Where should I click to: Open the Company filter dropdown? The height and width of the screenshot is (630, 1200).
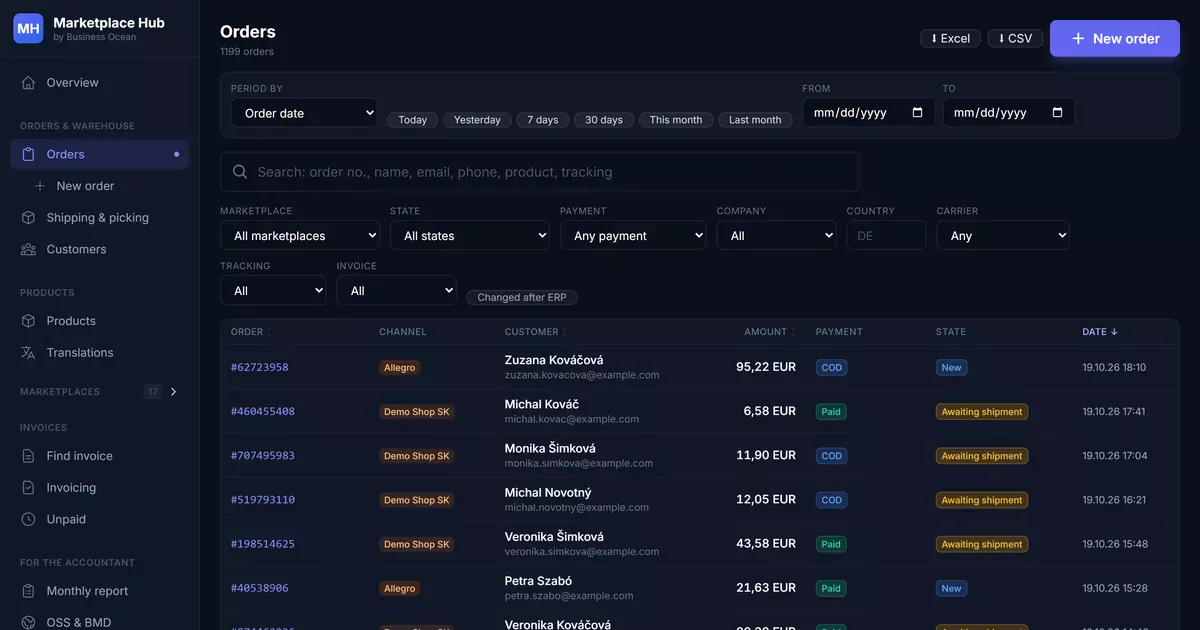click(x=776, y=236)
